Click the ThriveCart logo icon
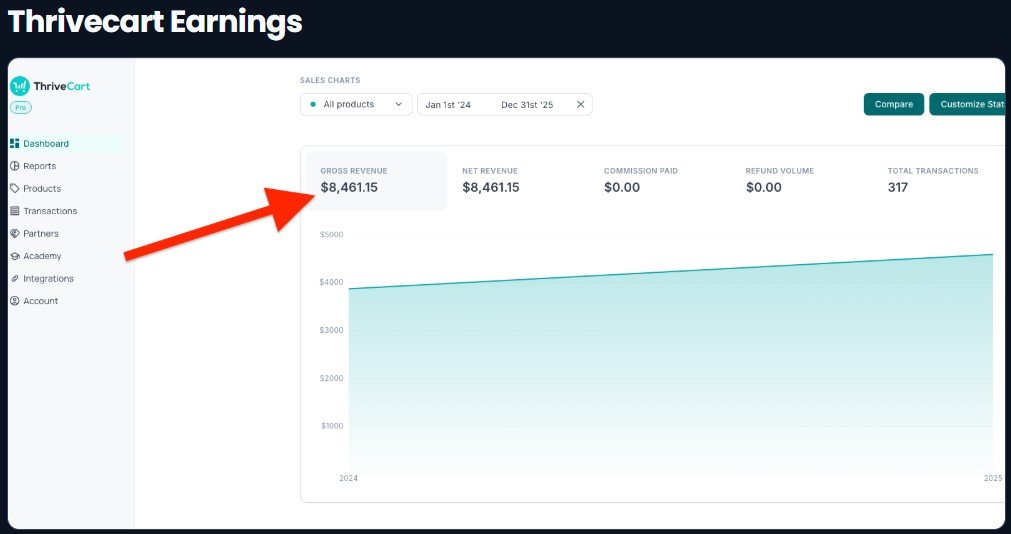 click(20, 86)
